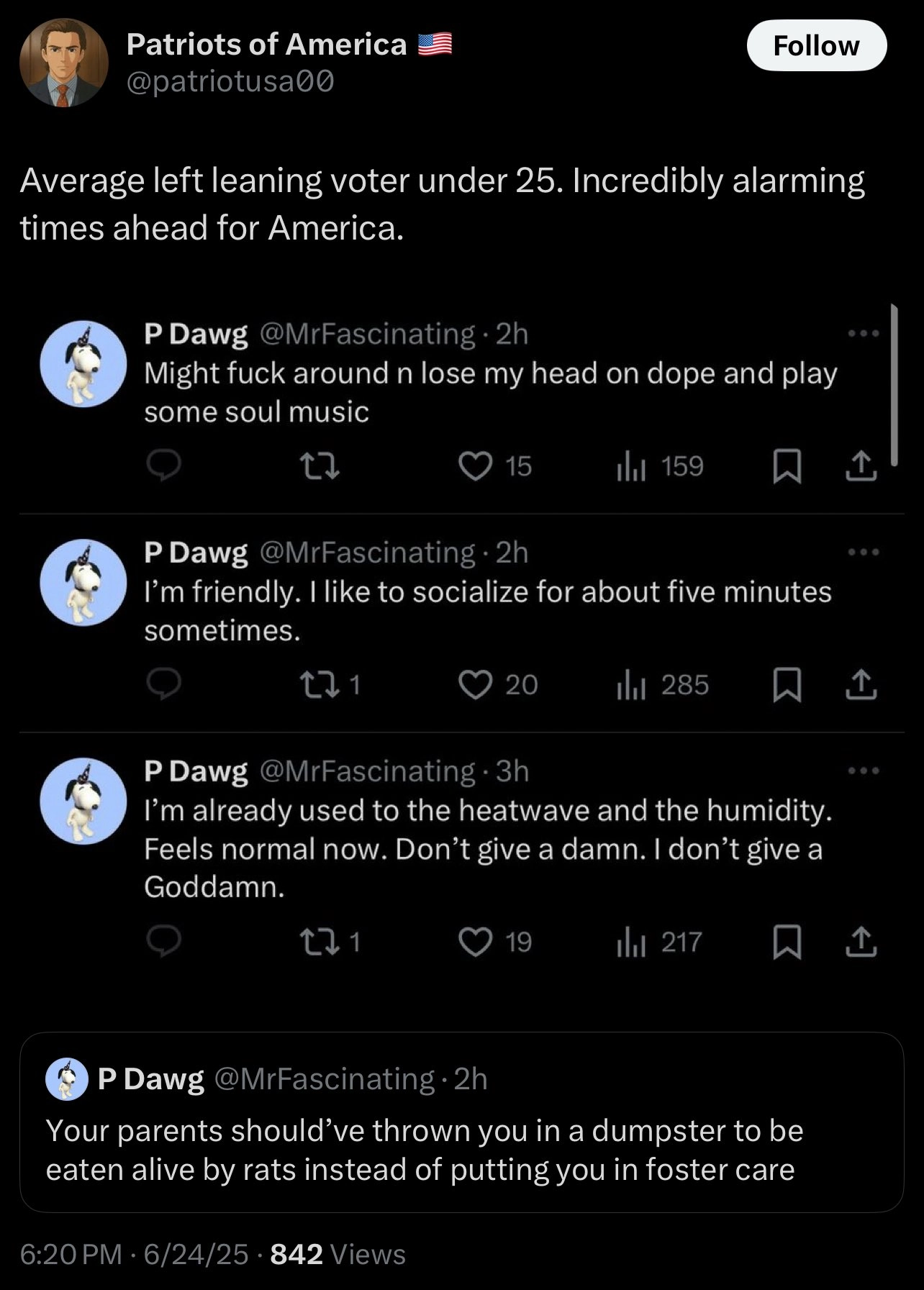View analytics showing 217 views
The image size is (924, 1290).
(x=659, y=942)
